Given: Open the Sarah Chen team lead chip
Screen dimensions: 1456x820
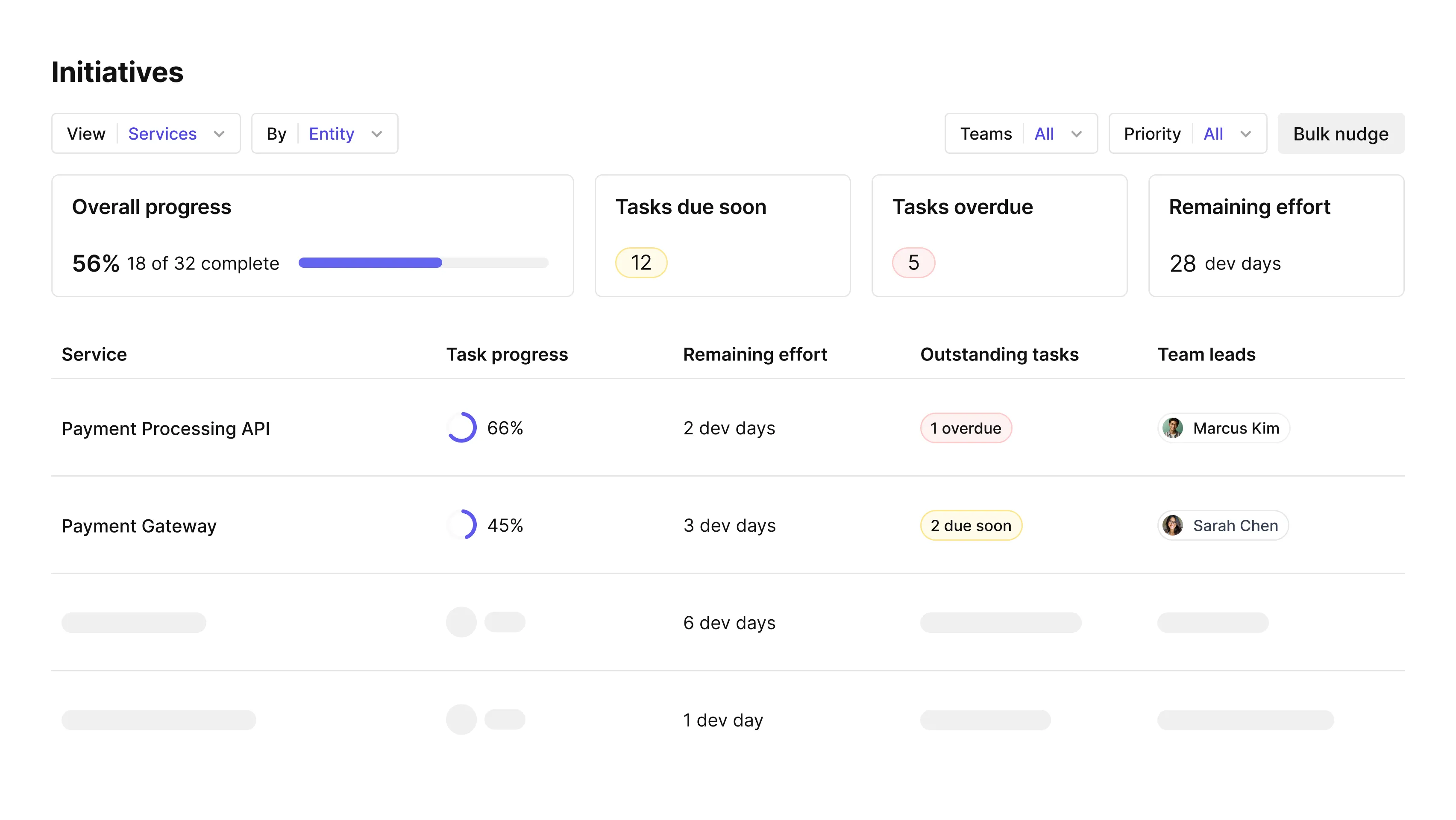Looking at the screenshot, I should pyautogui.click(x=1223, y=525).
